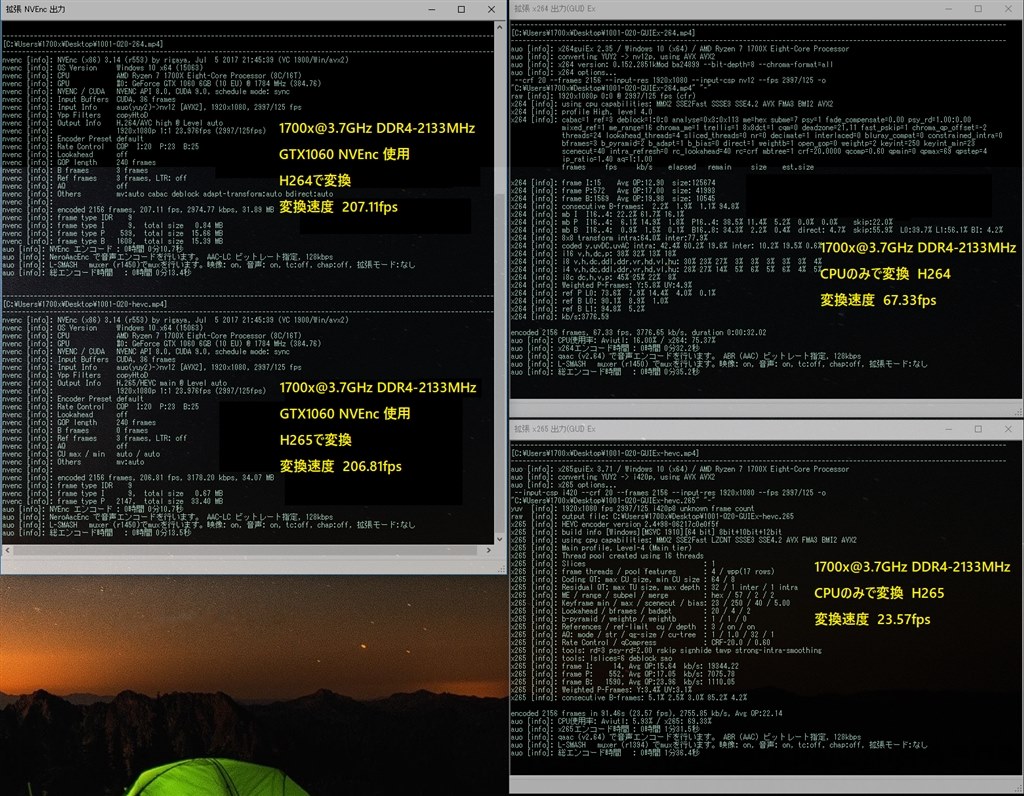Minimize the 拡張 NVEnc 出力 window
The width and height of the screenshot is (1024, 796).
point(432,9)
